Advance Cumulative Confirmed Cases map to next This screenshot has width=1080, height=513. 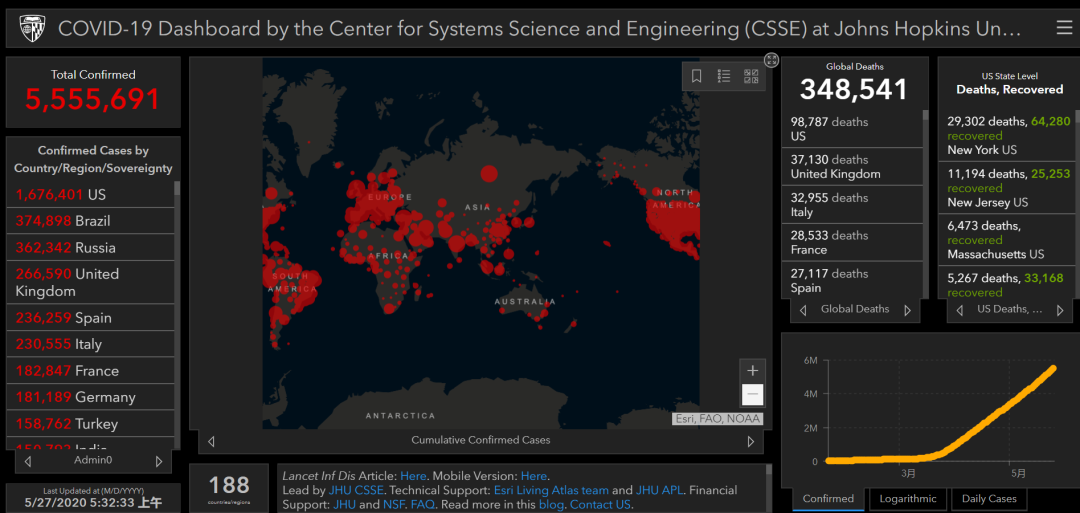click(x=750, y=441)
